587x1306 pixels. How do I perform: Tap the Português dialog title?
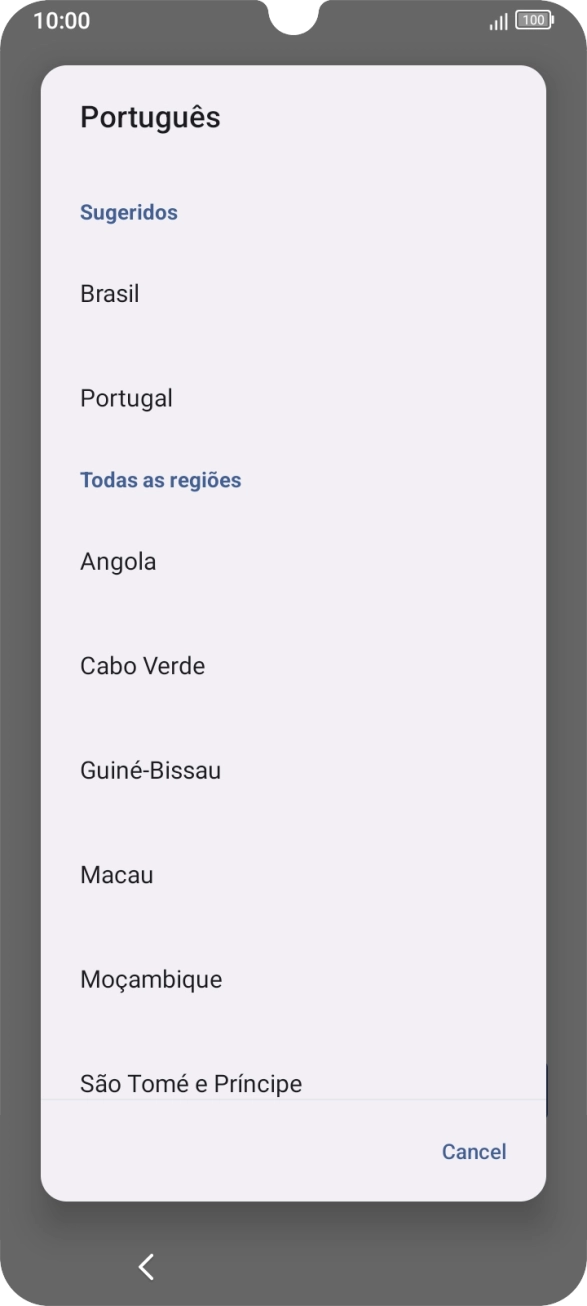coord(151,116)
